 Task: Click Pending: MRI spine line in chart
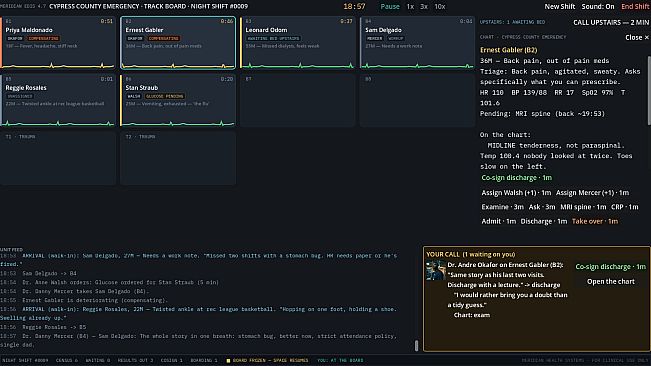tap(542, 114)
